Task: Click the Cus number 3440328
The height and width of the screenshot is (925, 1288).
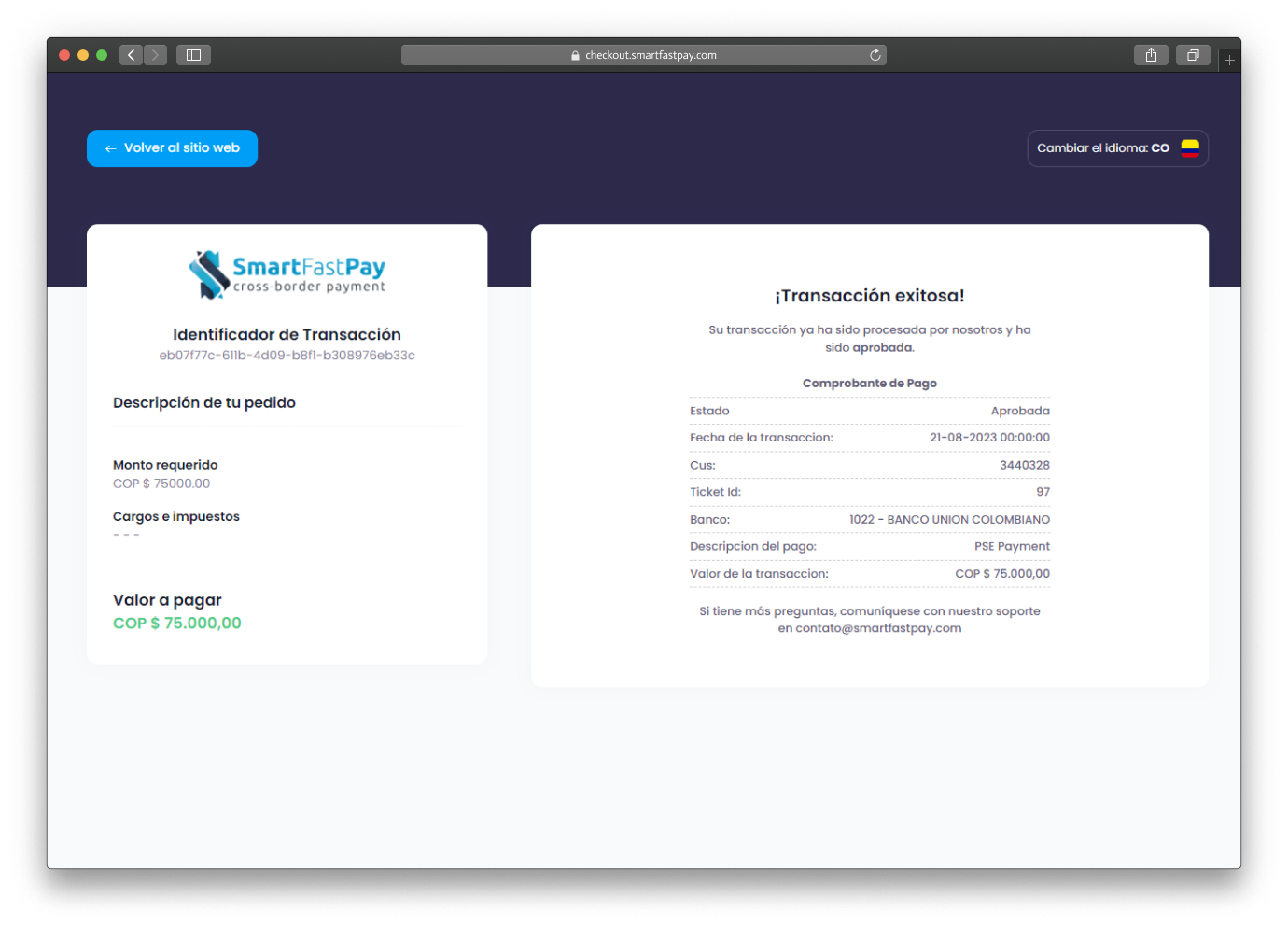Action: (1024, 465)
